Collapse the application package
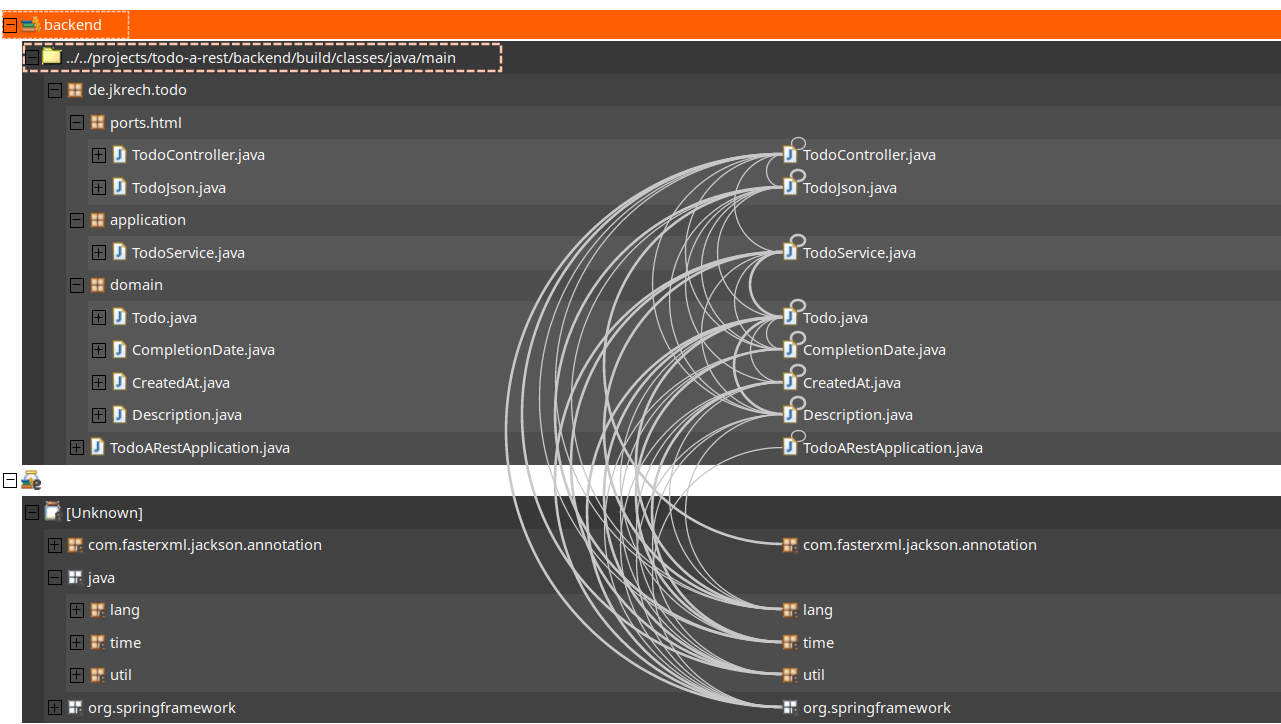The height and width of the screenshot is (724, 1281). click(x=76, y=220)
